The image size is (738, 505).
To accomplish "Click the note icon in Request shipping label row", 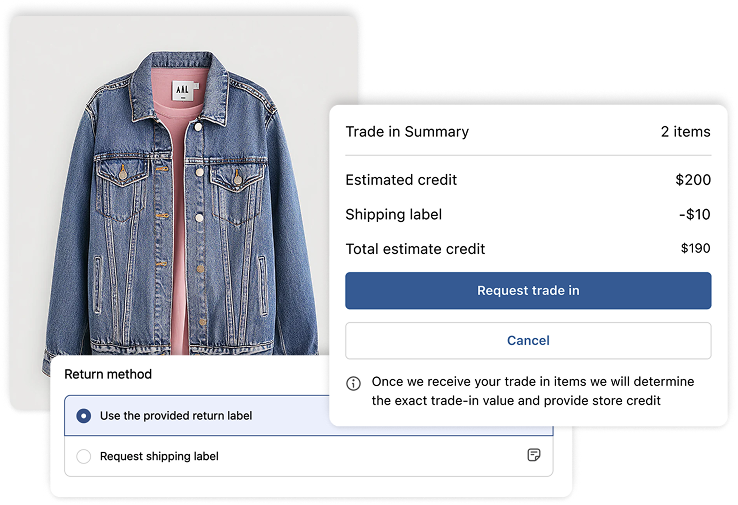I will (x=534, y=456).
